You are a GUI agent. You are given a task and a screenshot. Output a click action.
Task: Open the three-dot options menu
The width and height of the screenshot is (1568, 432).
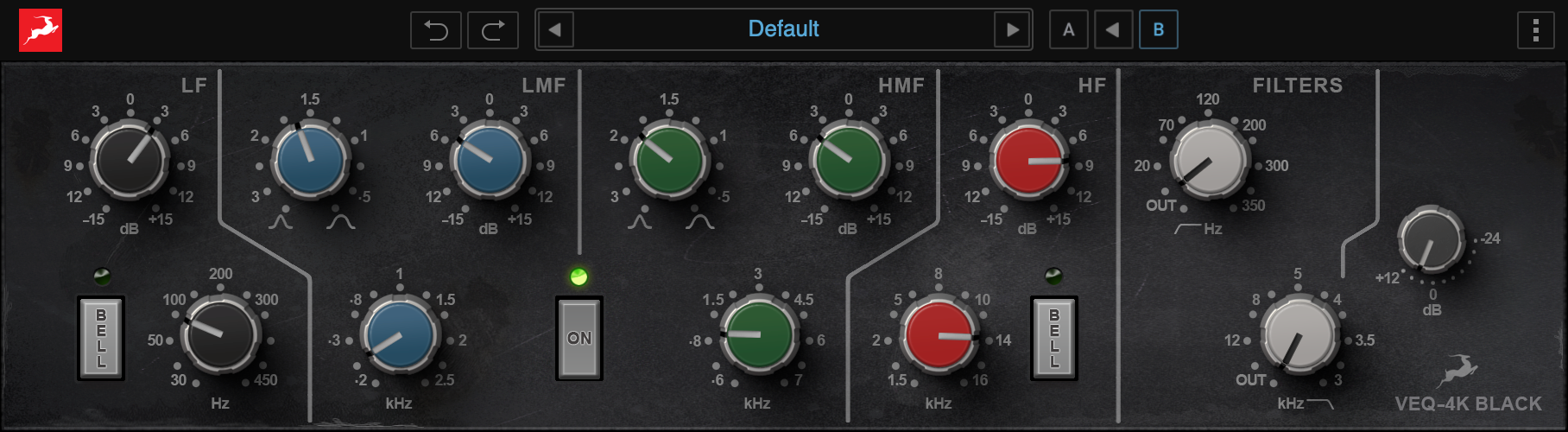1535,30
